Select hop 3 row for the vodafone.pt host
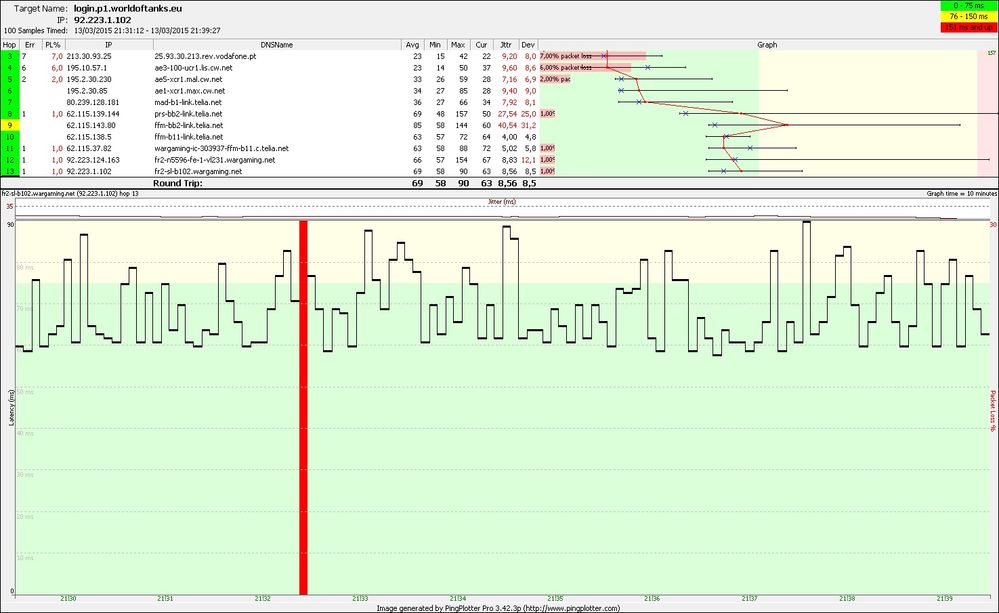999x613 pixels. [x=200, y=57]
